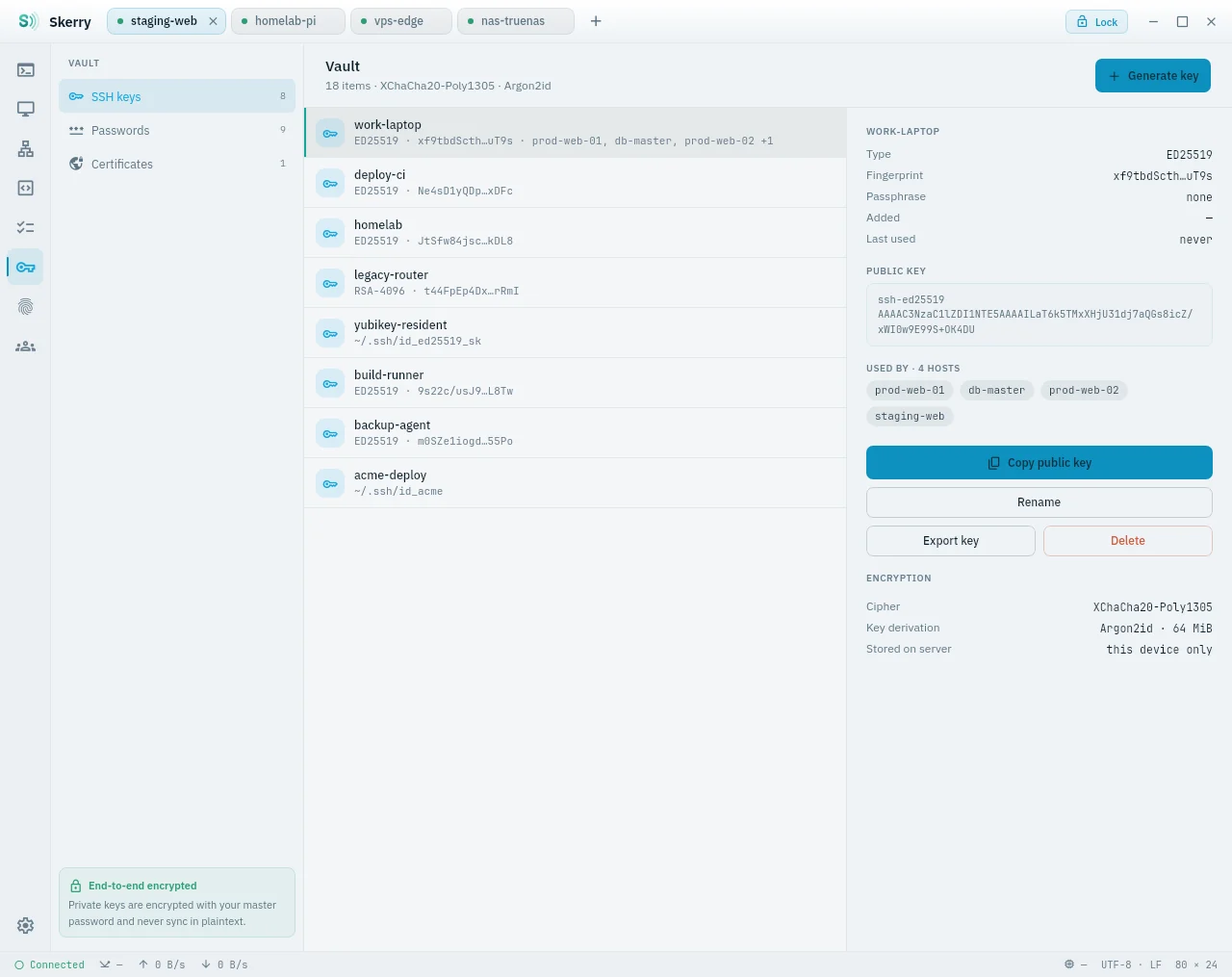Screen dimensions: 1232x977
Task: Close the staging-web tab
Action: pyautogui.click(x=214, y=21)
